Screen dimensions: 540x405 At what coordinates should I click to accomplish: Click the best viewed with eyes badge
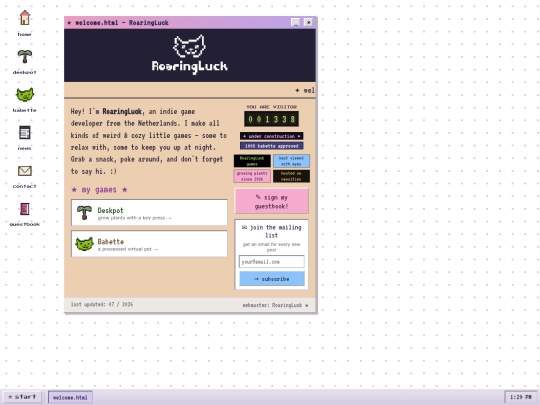[291, 161]
